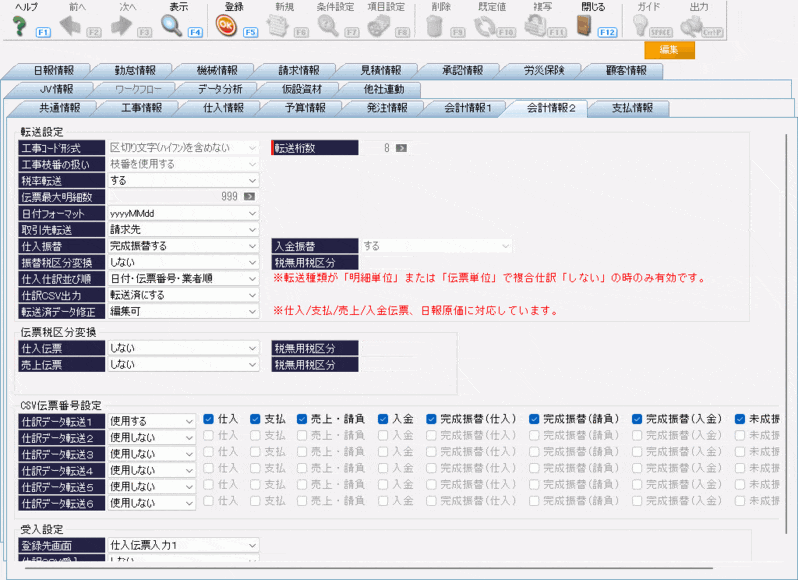The image size is (798, 580).
Task: Click the arrow button beside 転送桁数 value
Action: [x=401, y=148]
